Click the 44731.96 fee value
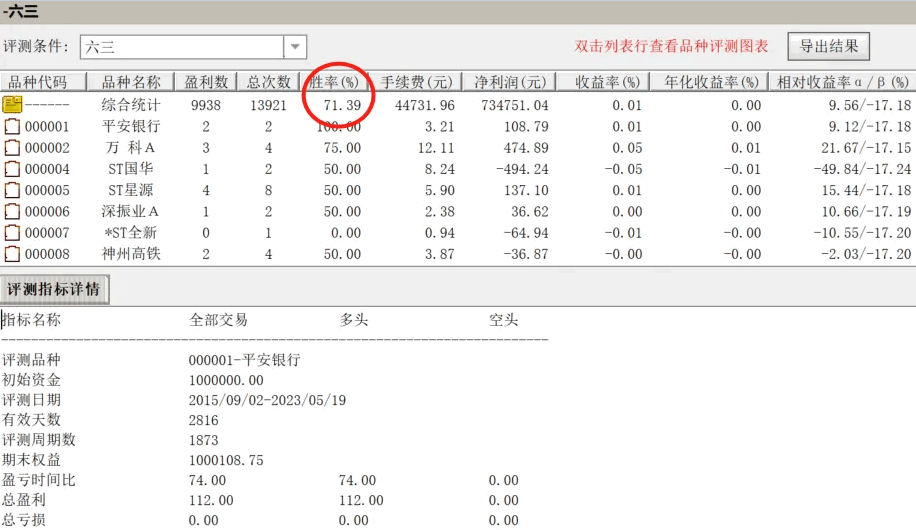 click(x=425, y=105)
